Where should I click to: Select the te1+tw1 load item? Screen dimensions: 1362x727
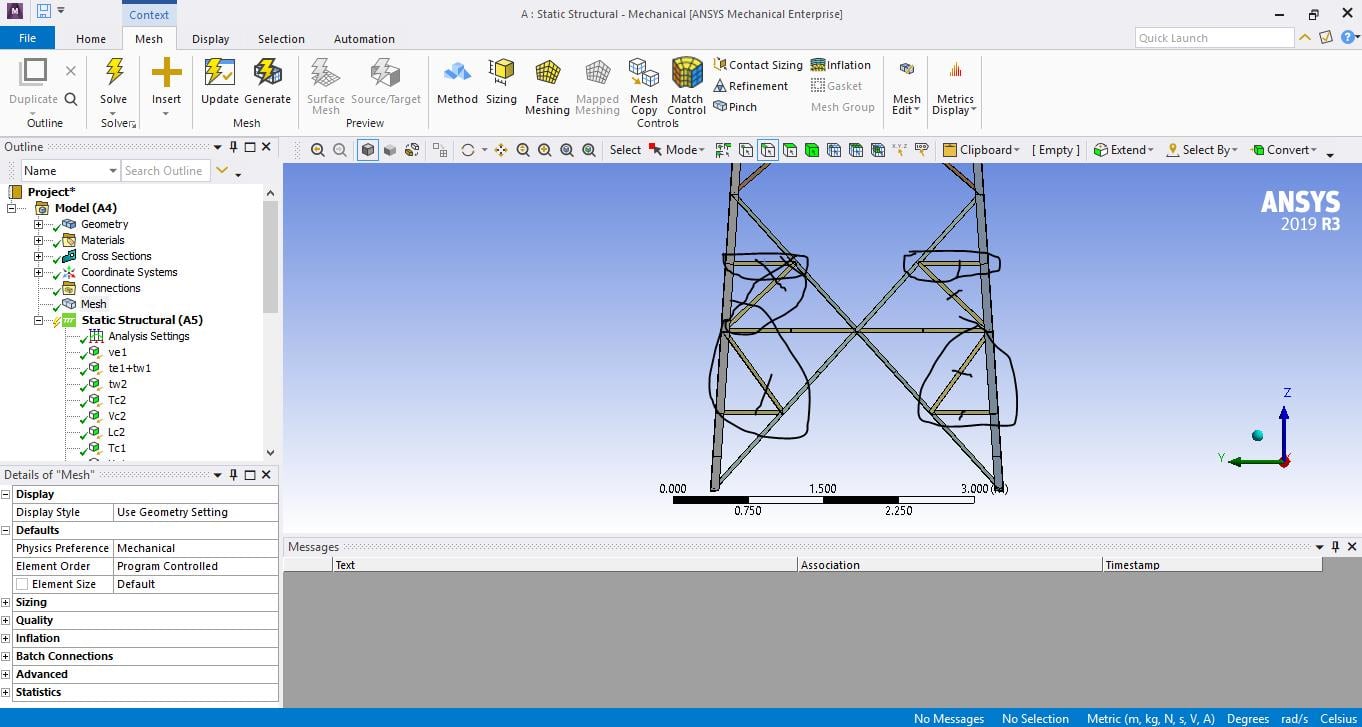point(130,368)
